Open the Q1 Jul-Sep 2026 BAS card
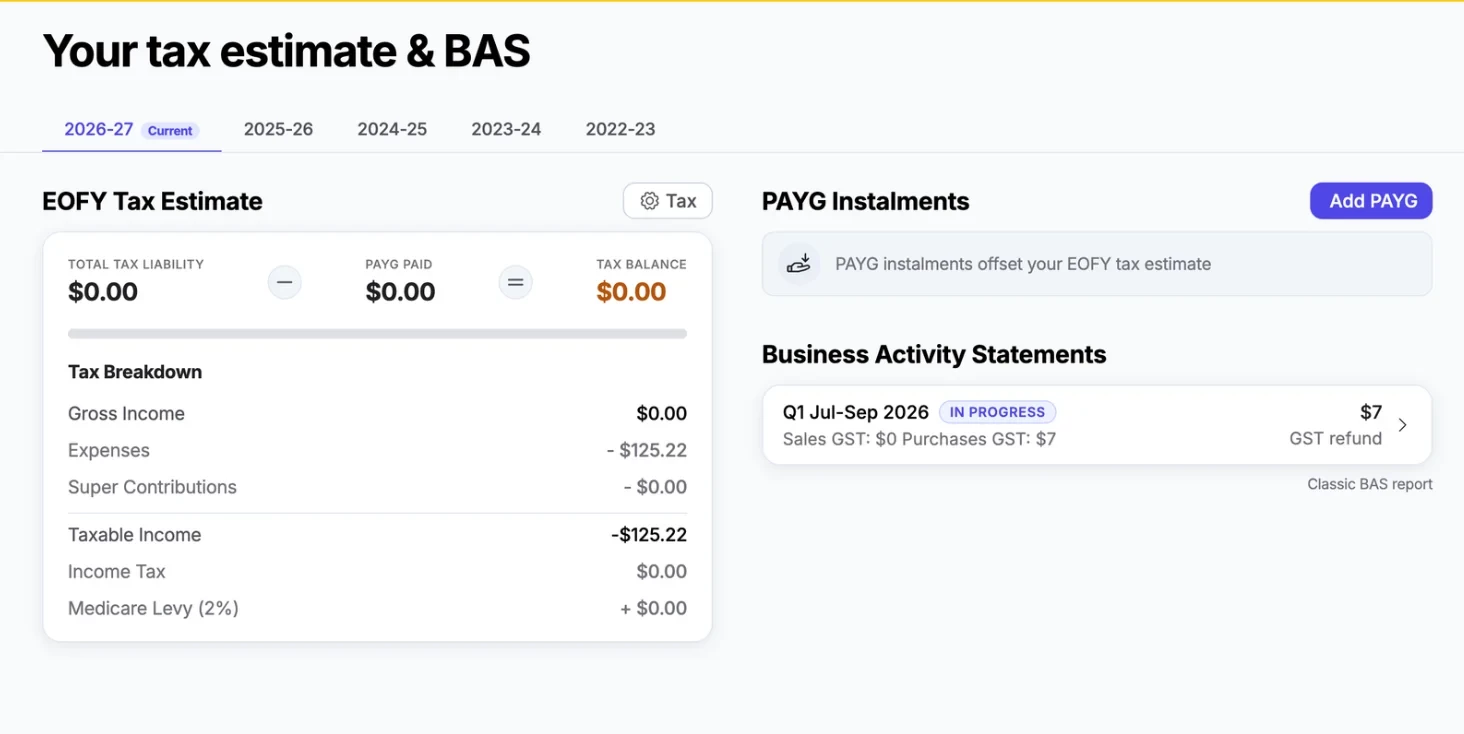 coord(1097,425)
